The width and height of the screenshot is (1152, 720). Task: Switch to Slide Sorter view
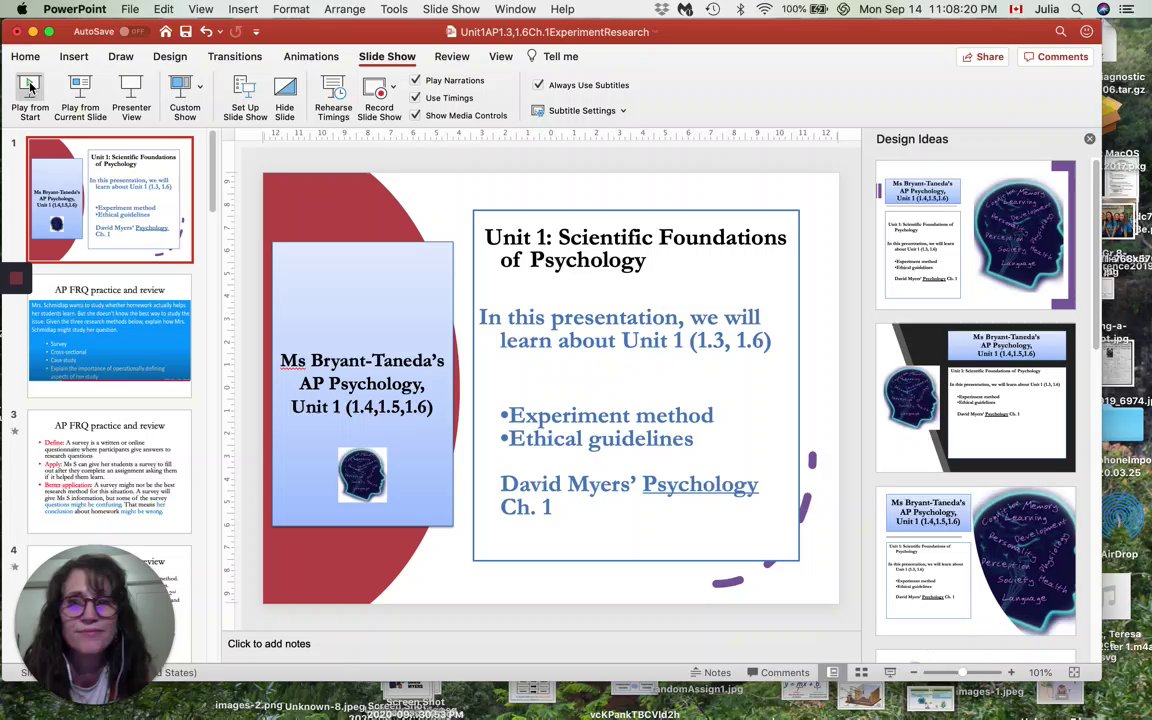coord(861,672)
